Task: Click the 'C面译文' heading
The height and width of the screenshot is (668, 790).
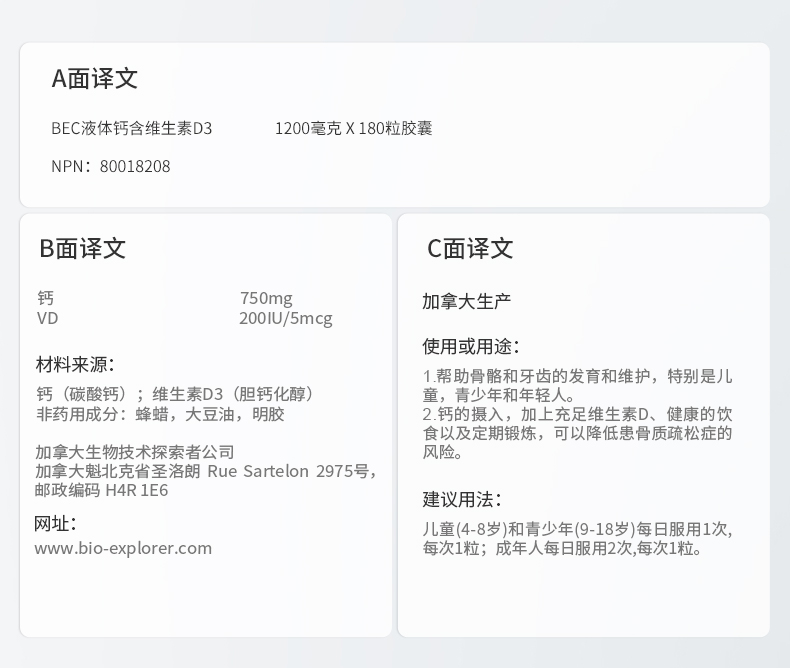Action: (470, 248)
